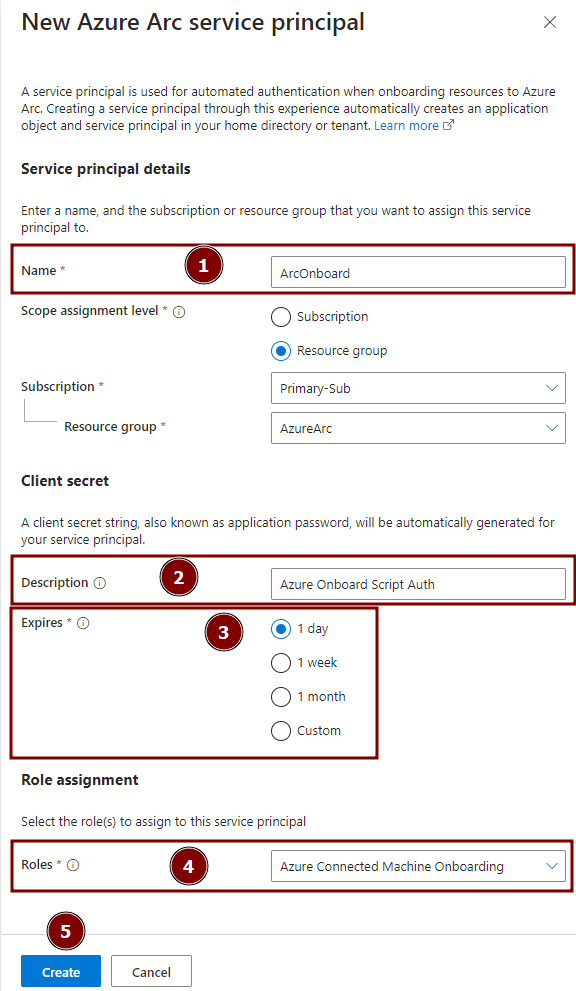This screenshot has height=991, width=576.
Task: Open the Learn more link
Action: pos(405,125)
